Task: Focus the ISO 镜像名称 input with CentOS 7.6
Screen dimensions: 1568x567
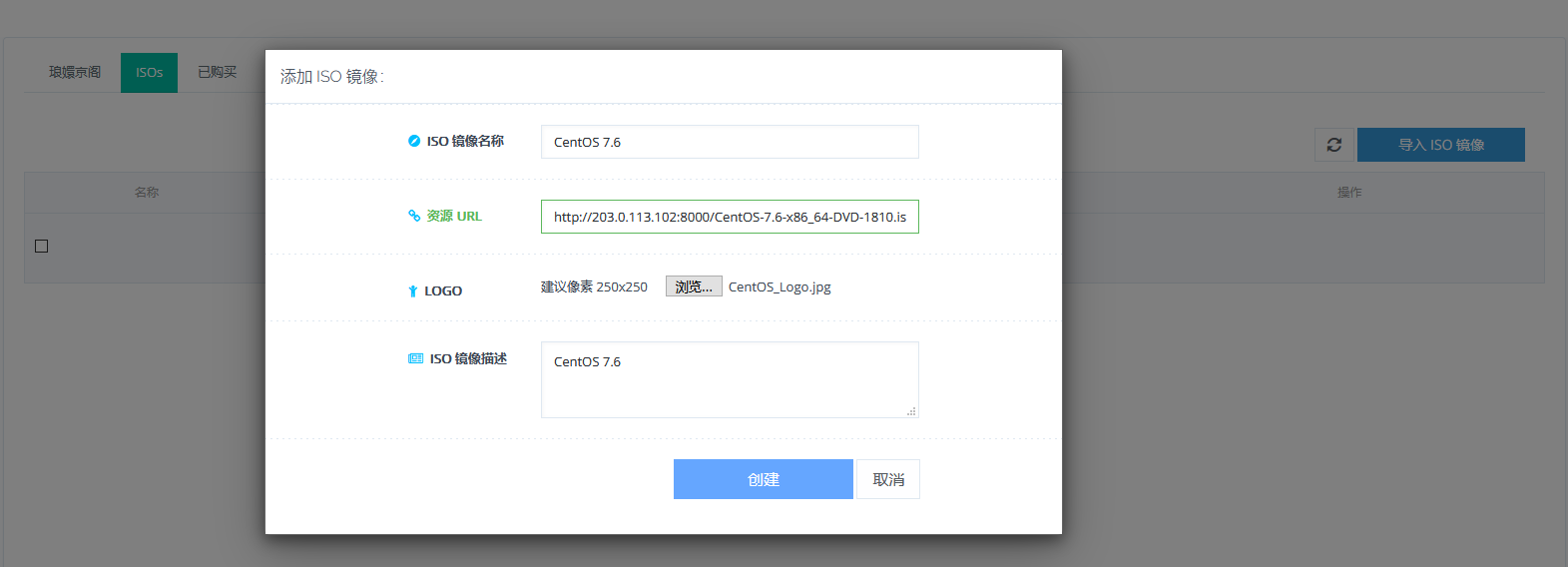Action: point(729,142)
